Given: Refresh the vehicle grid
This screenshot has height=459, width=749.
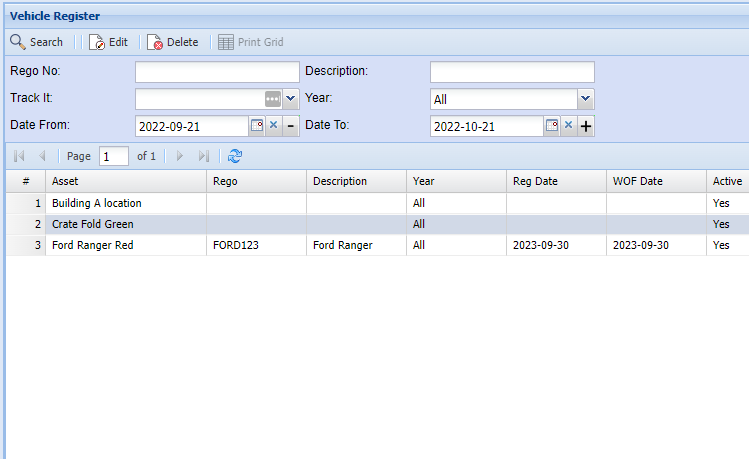Looking at the screenshot, I should tap(235, 156).
